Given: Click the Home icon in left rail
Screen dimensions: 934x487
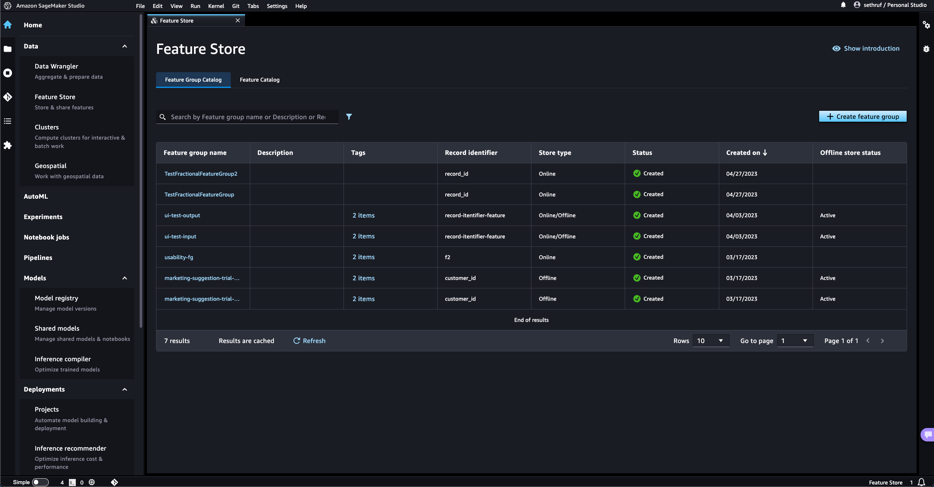Looking at the screenshot, I should click(x=8, y=25).
